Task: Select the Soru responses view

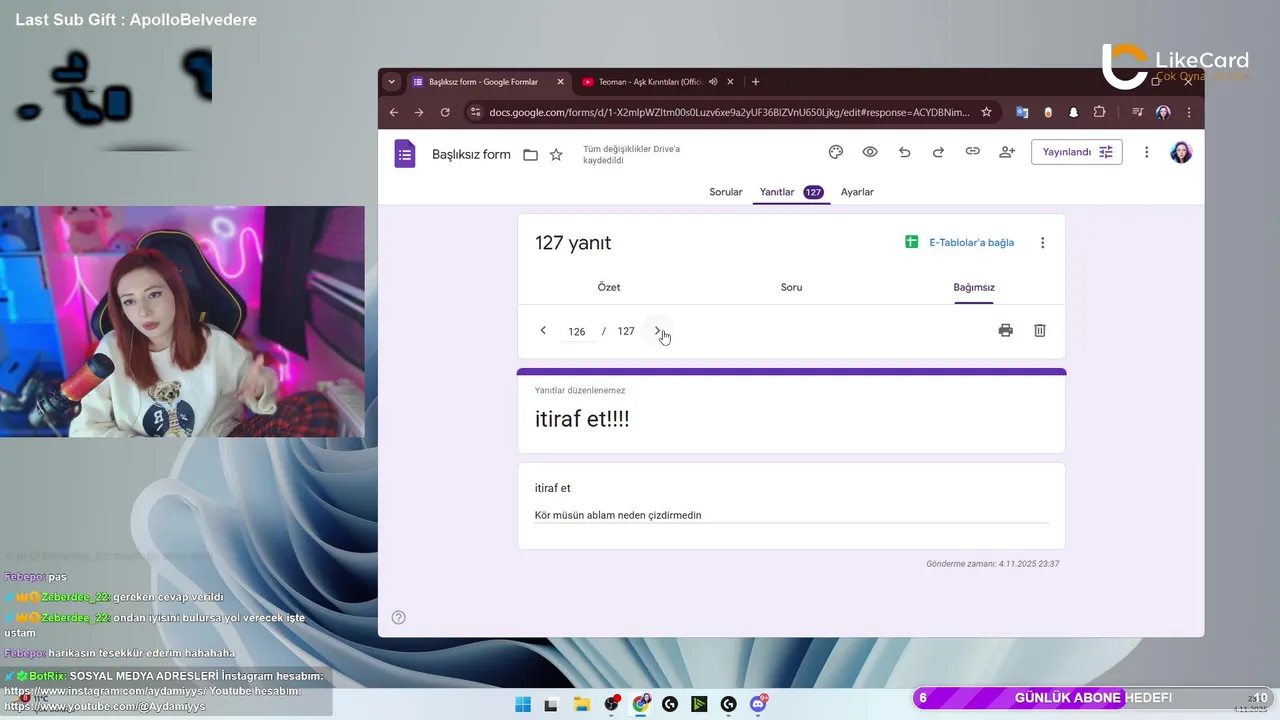Action: pyautogui.click(x=791, y=287)
